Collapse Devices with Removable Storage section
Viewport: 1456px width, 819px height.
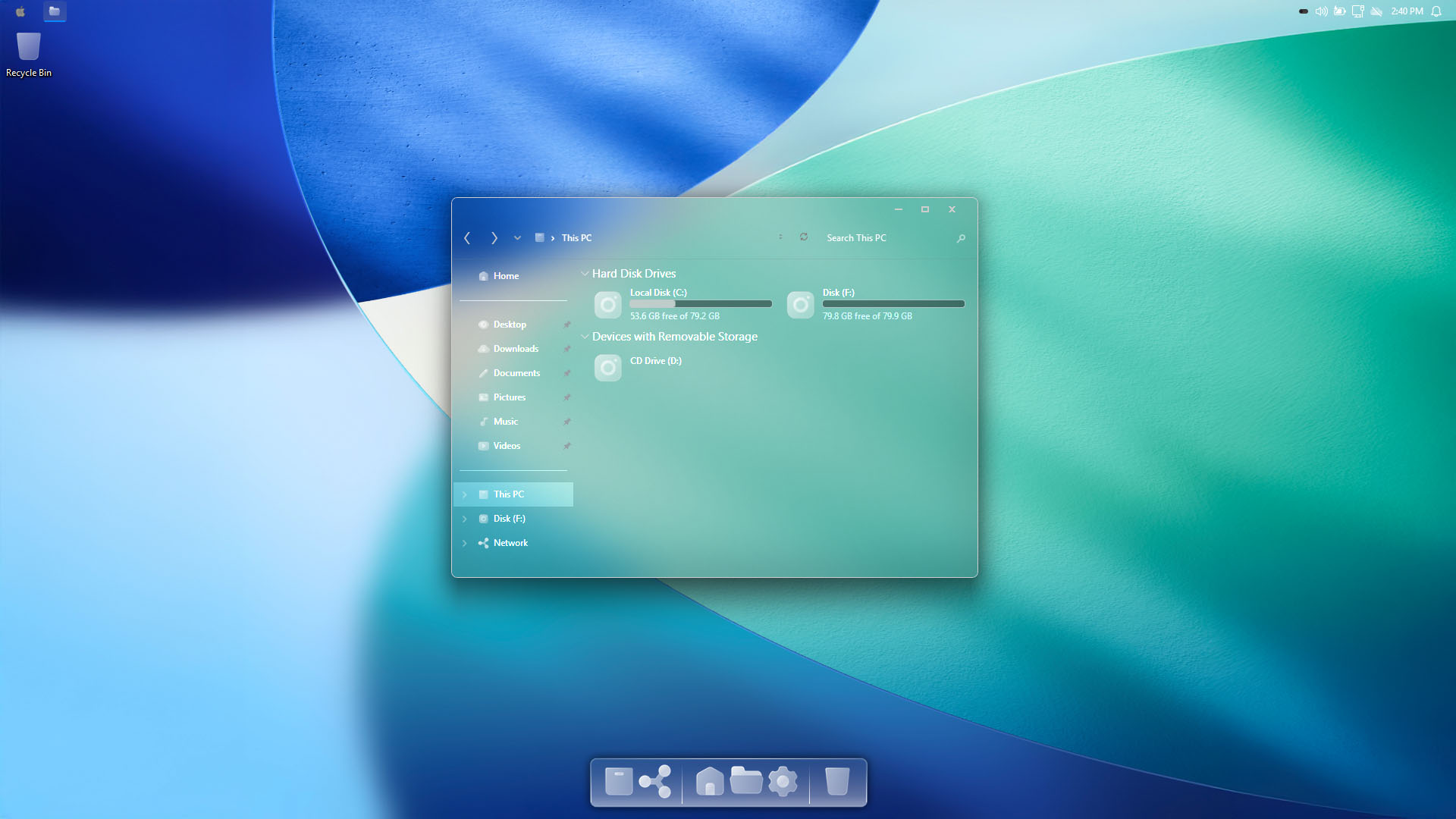click(585, 337)
